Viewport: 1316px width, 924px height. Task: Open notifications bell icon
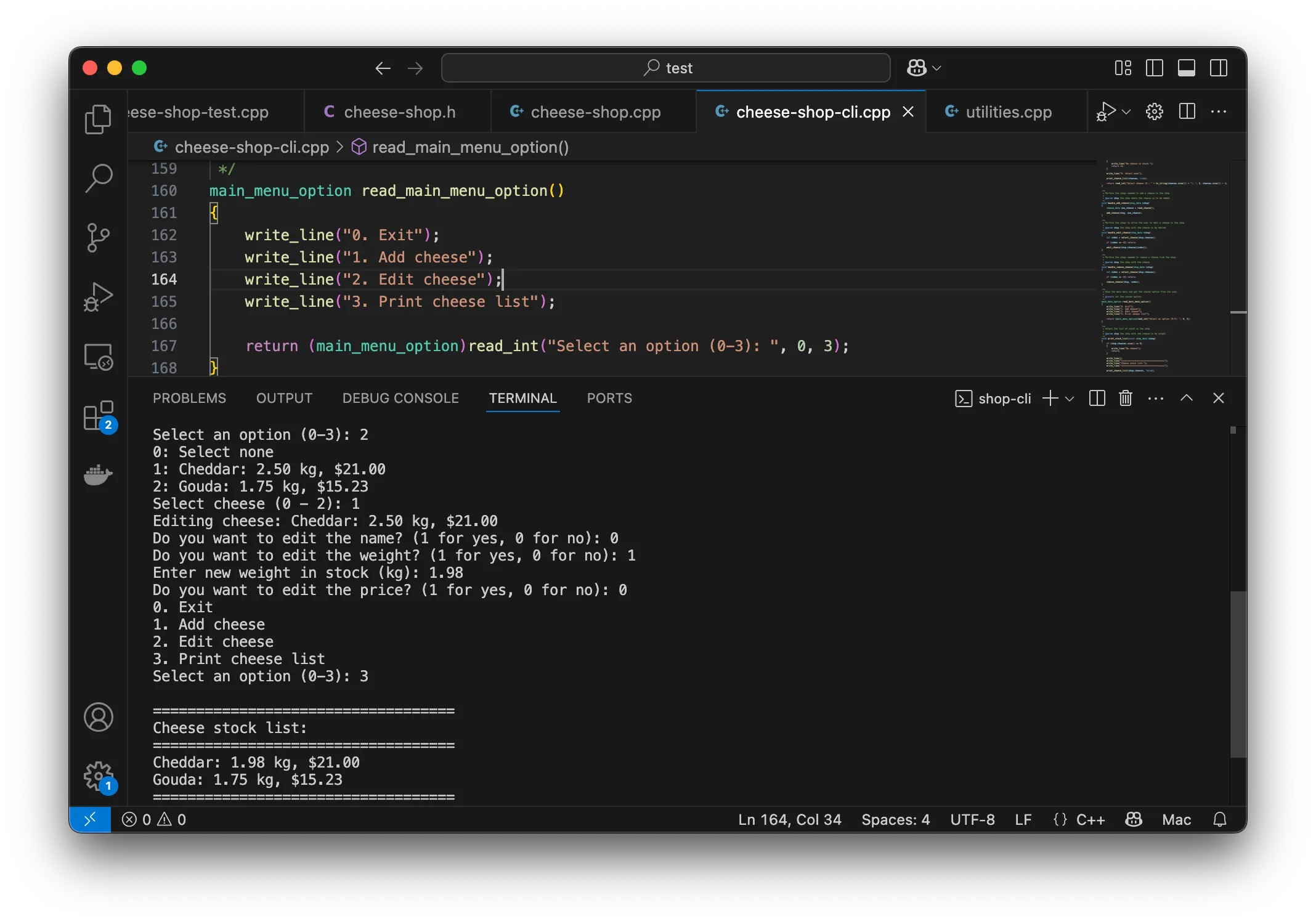coord(1220,819)
